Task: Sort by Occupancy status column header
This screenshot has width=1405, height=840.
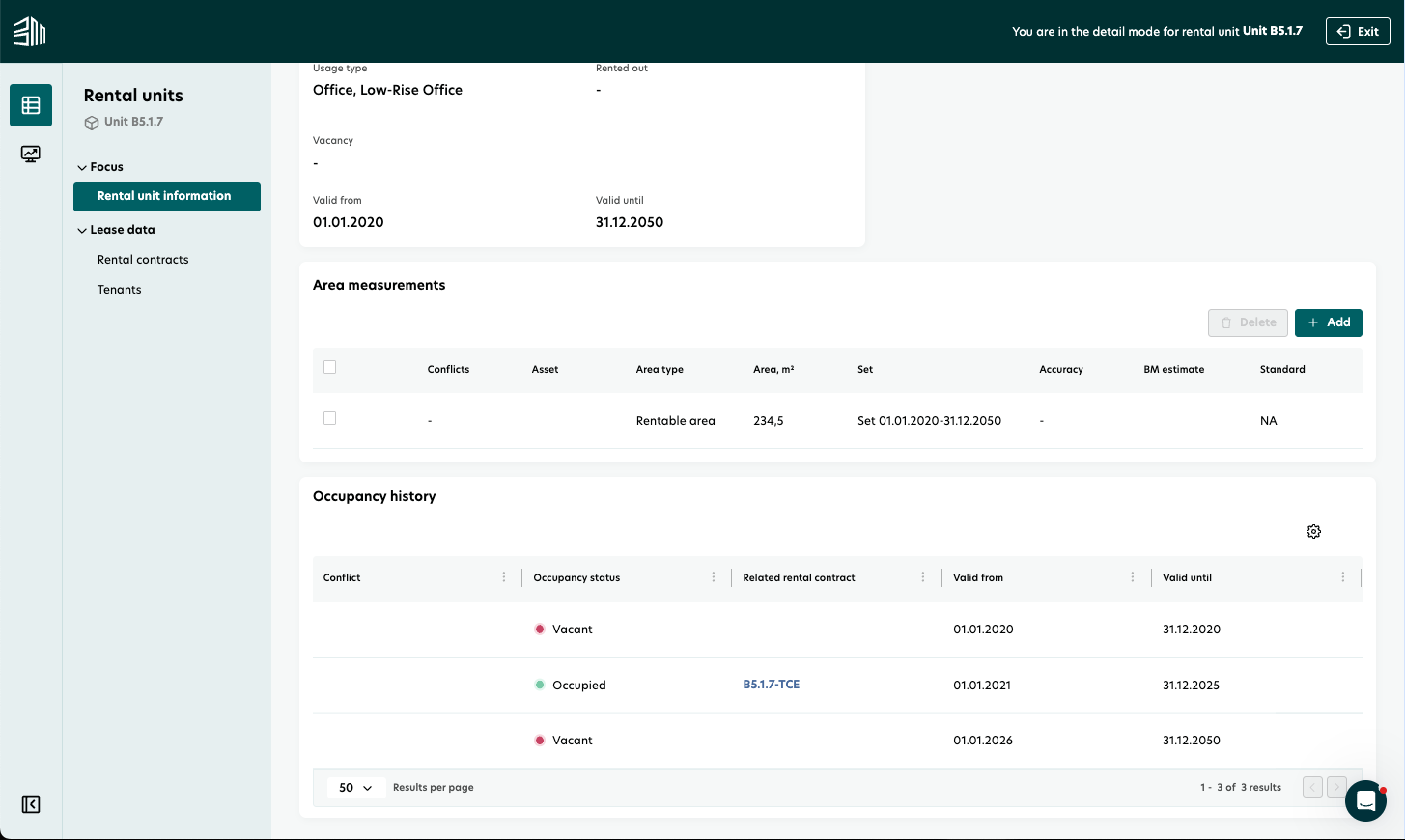Action: tap(576, 577)
